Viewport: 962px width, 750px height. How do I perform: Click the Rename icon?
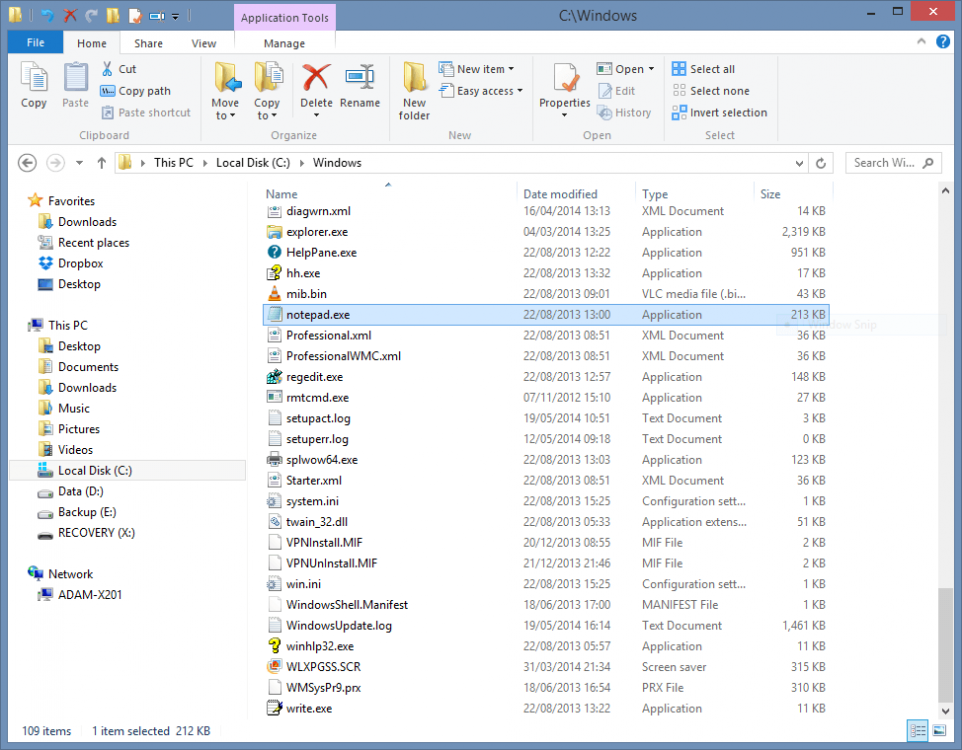tap(360, 77)
